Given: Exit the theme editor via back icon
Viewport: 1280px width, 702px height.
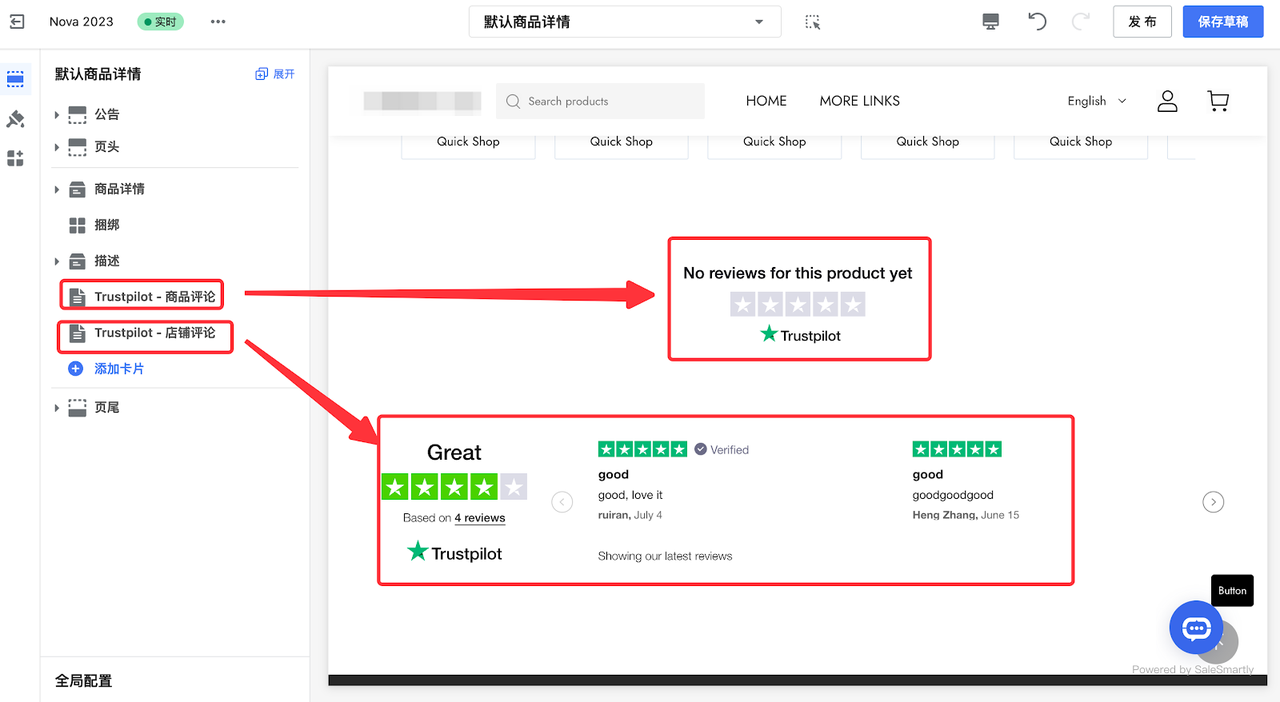Looking at the screenshot, I should (16, 21).
